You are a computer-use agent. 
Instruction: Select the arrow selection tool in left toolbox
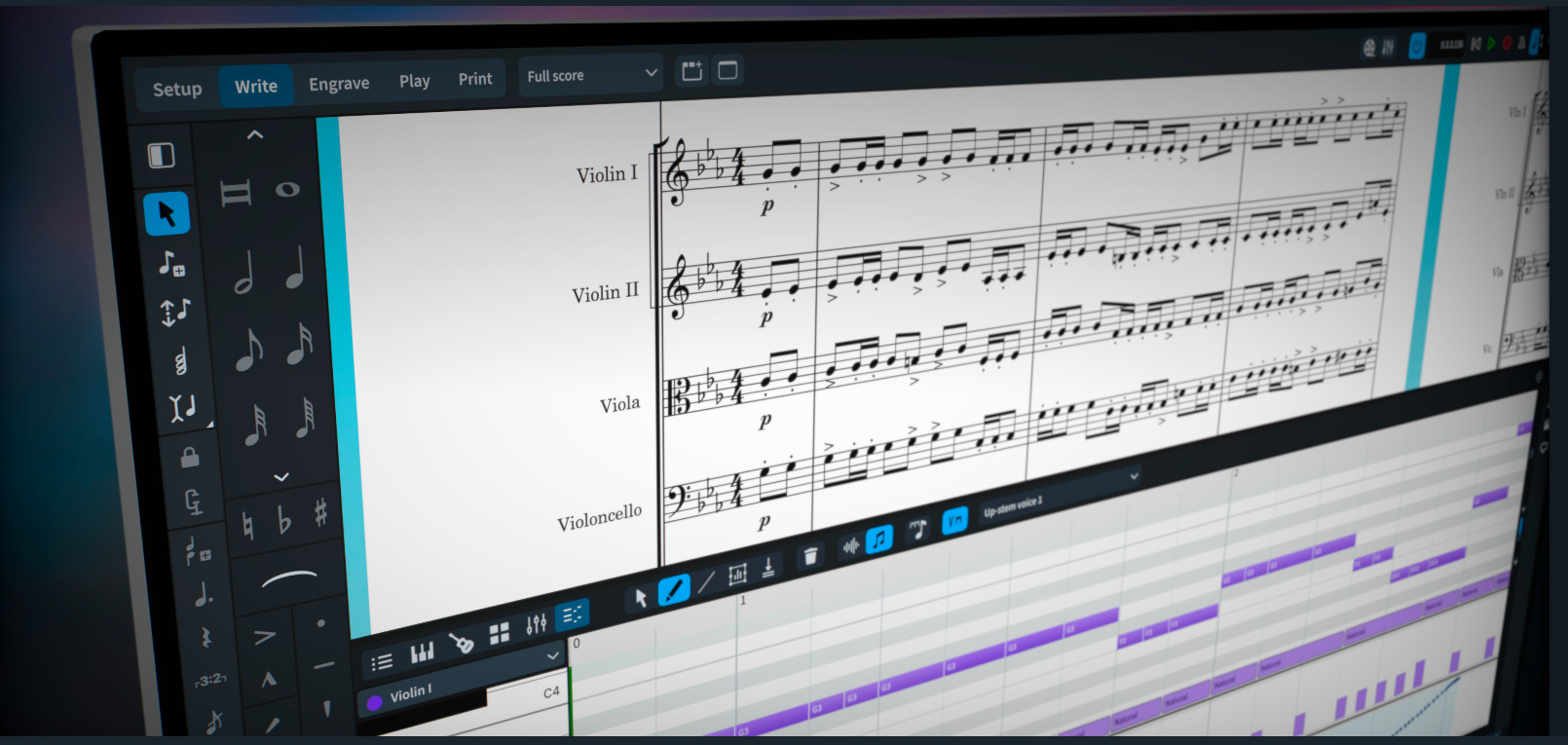click(167, 213)
